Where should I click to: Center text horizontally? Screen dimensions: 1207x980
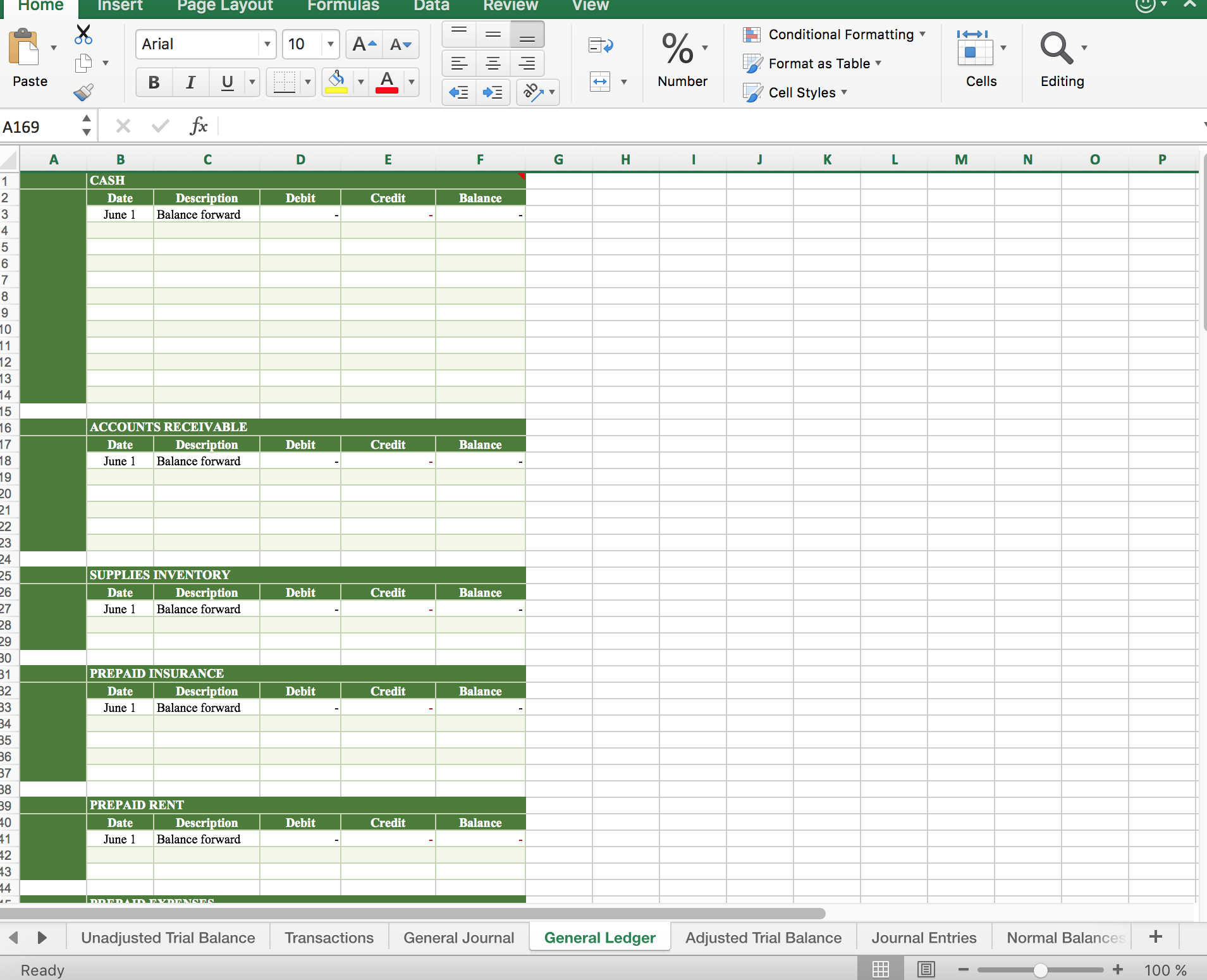tap(493, 63)
